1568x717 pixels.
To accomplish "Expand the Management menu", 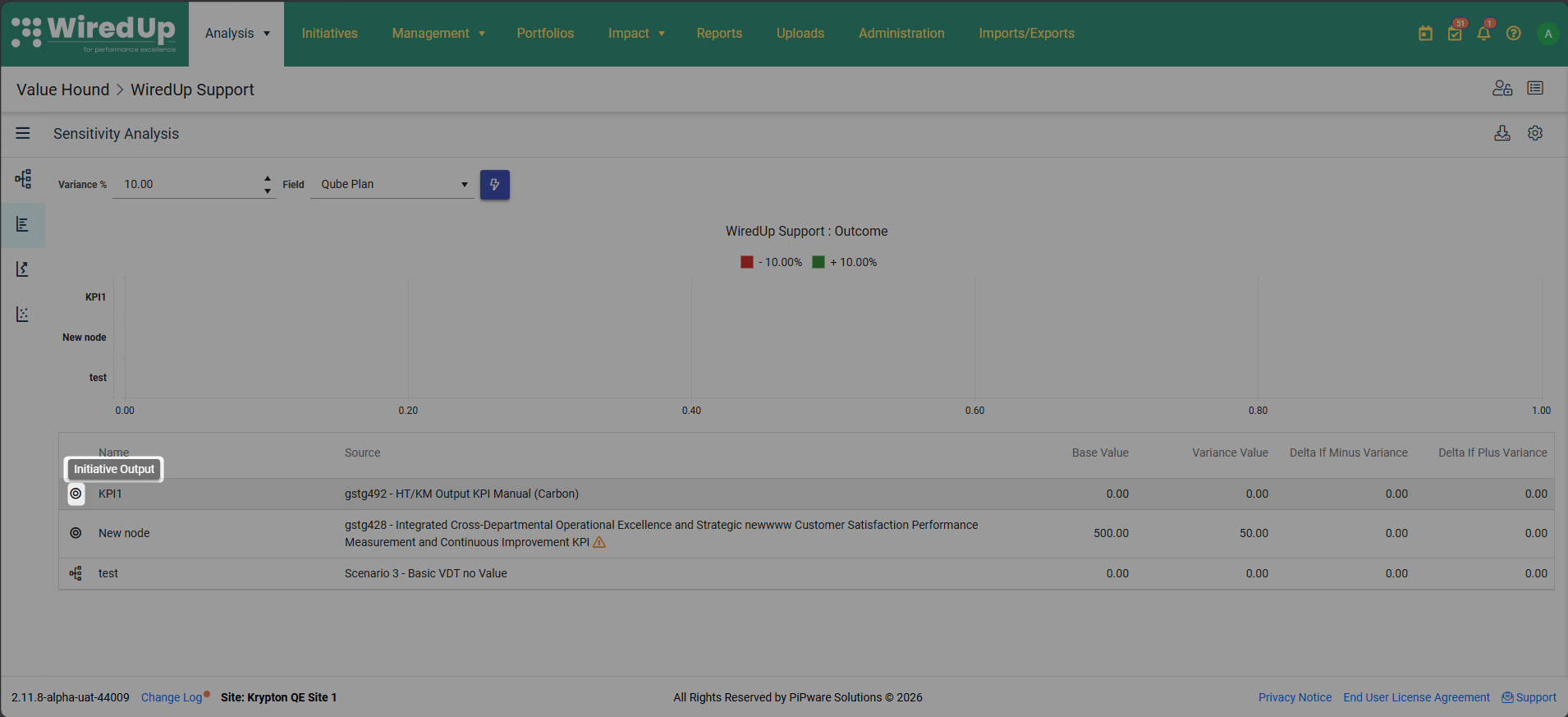I will (438, 34).
